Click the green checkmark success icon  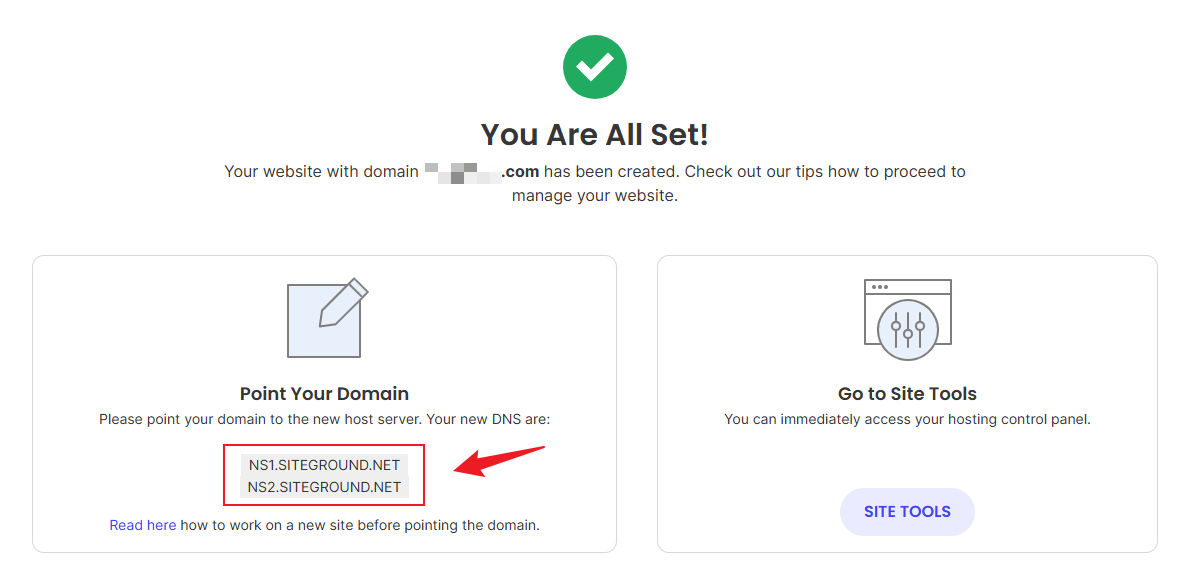click(x=594, y=67)
